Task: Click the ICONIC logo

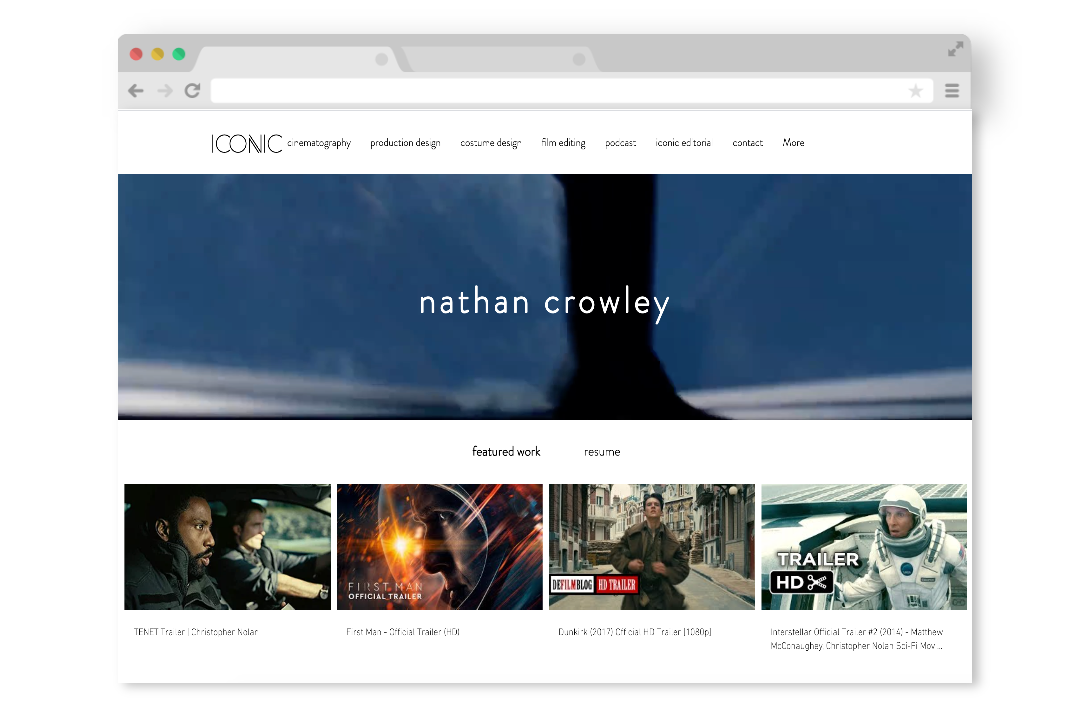Action: [246, 144]
